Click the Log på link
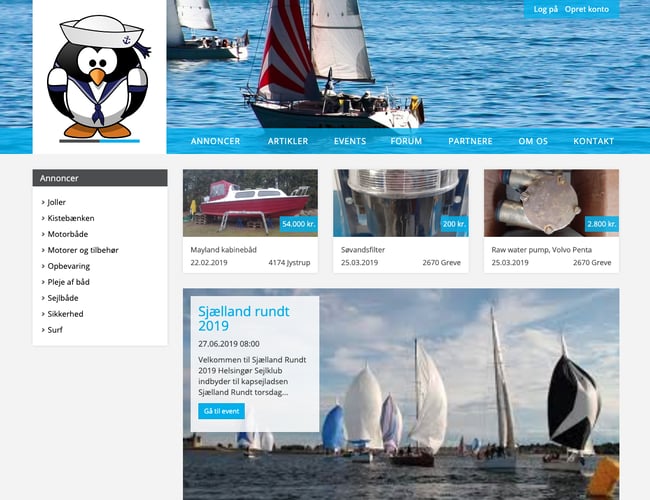Image resolution: width=650 pixels, height=500 pixels. pyautogui.click(x=546, y=9)
